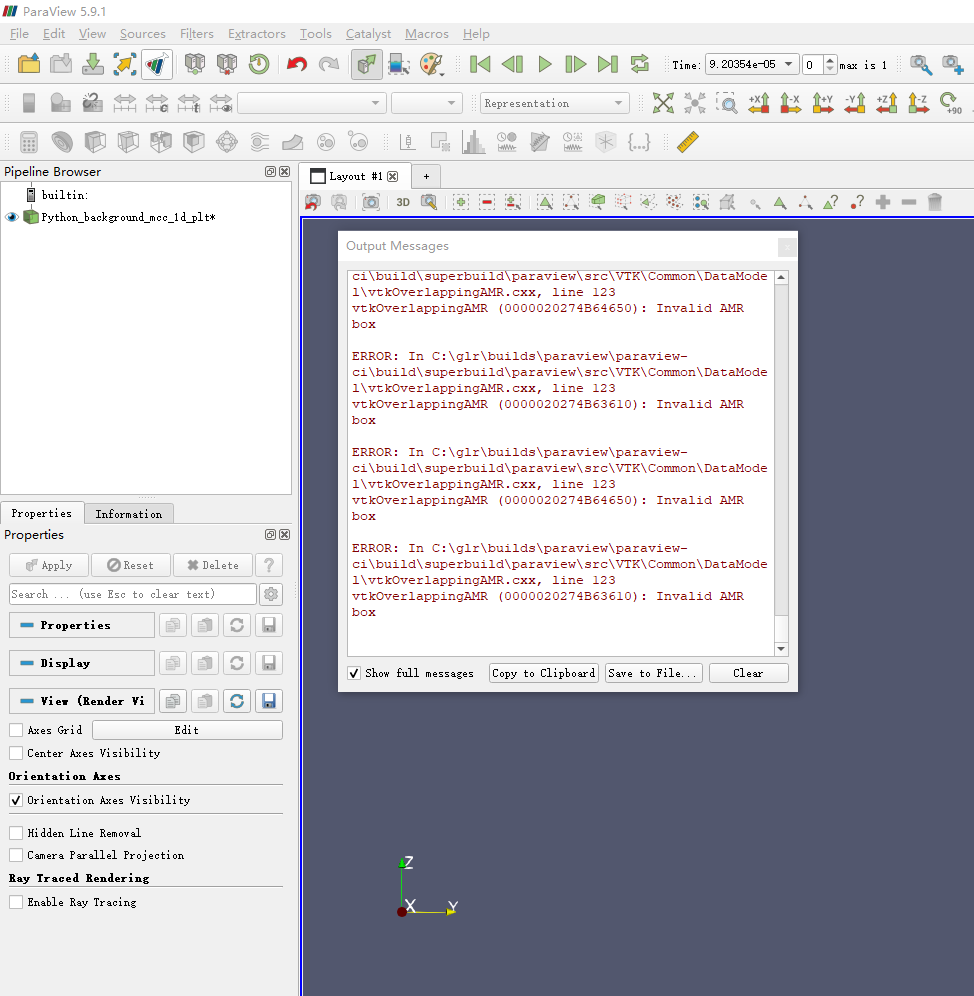Viewport: 974px width, 996px height.
Task: Enable Hidden Line Removal checkbox
Action: 17,833
